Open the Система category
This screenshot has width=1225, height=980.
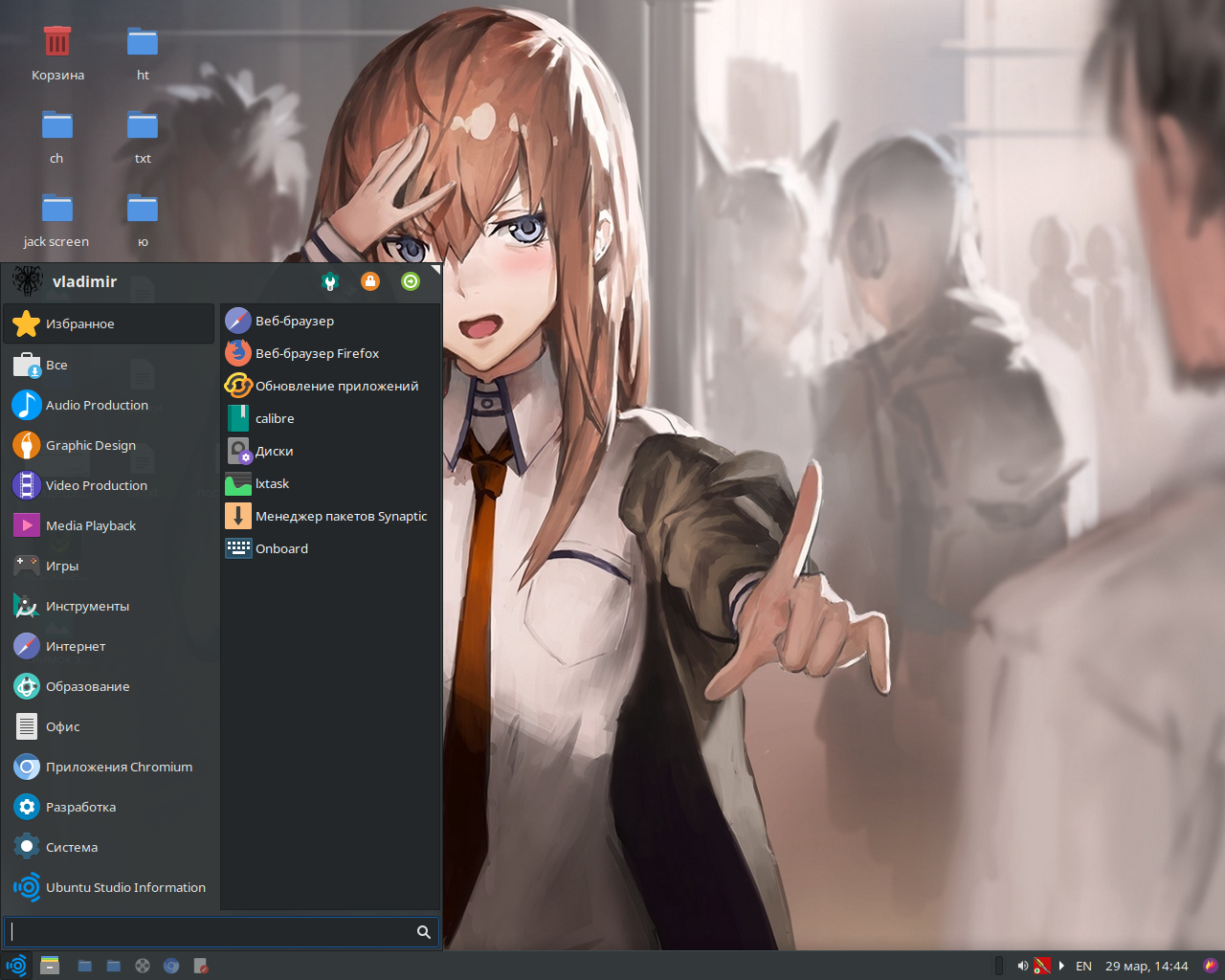click(108, 847)
